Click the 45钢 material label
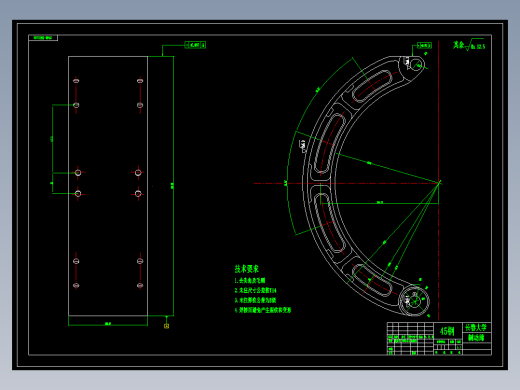The height and width of the screenshot is (390, 520). click(x=447, y=331)
